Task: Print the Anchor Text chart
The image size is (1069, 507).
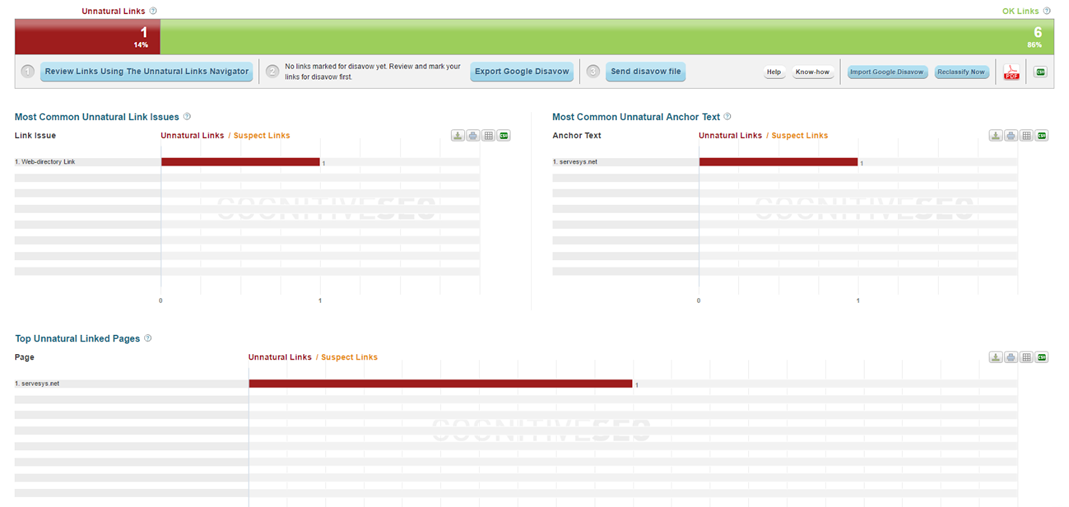Action: coord(1011,136)
